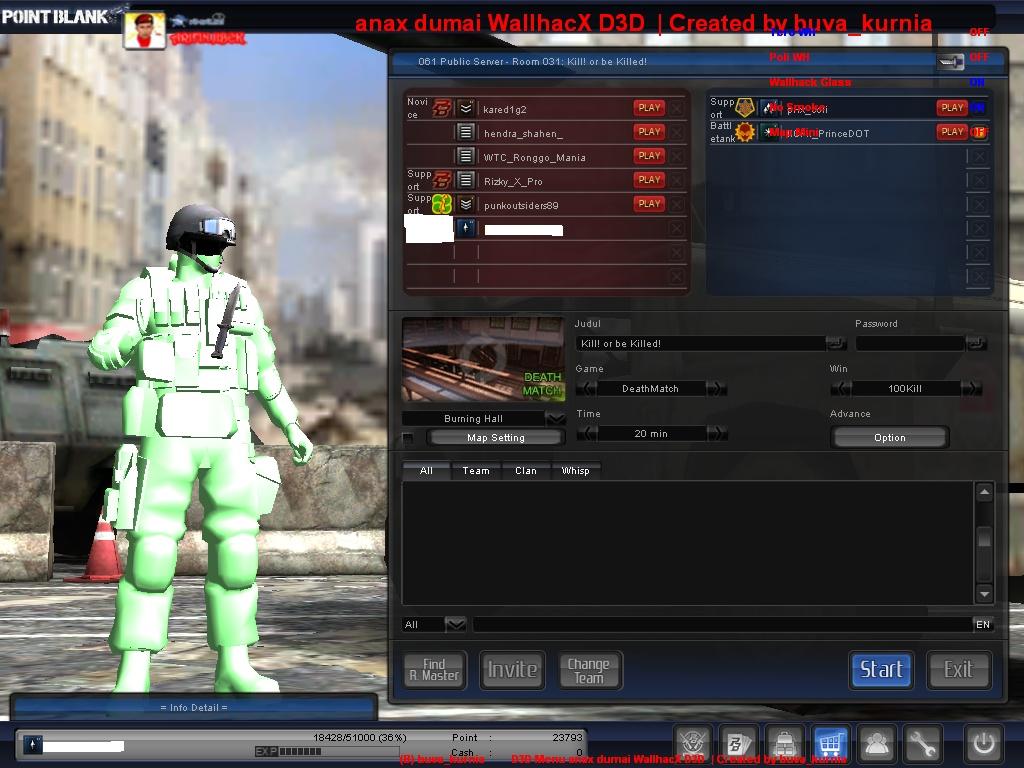
Task: Click left arrow of 100Kill win selector
Action: click(840, 389)
